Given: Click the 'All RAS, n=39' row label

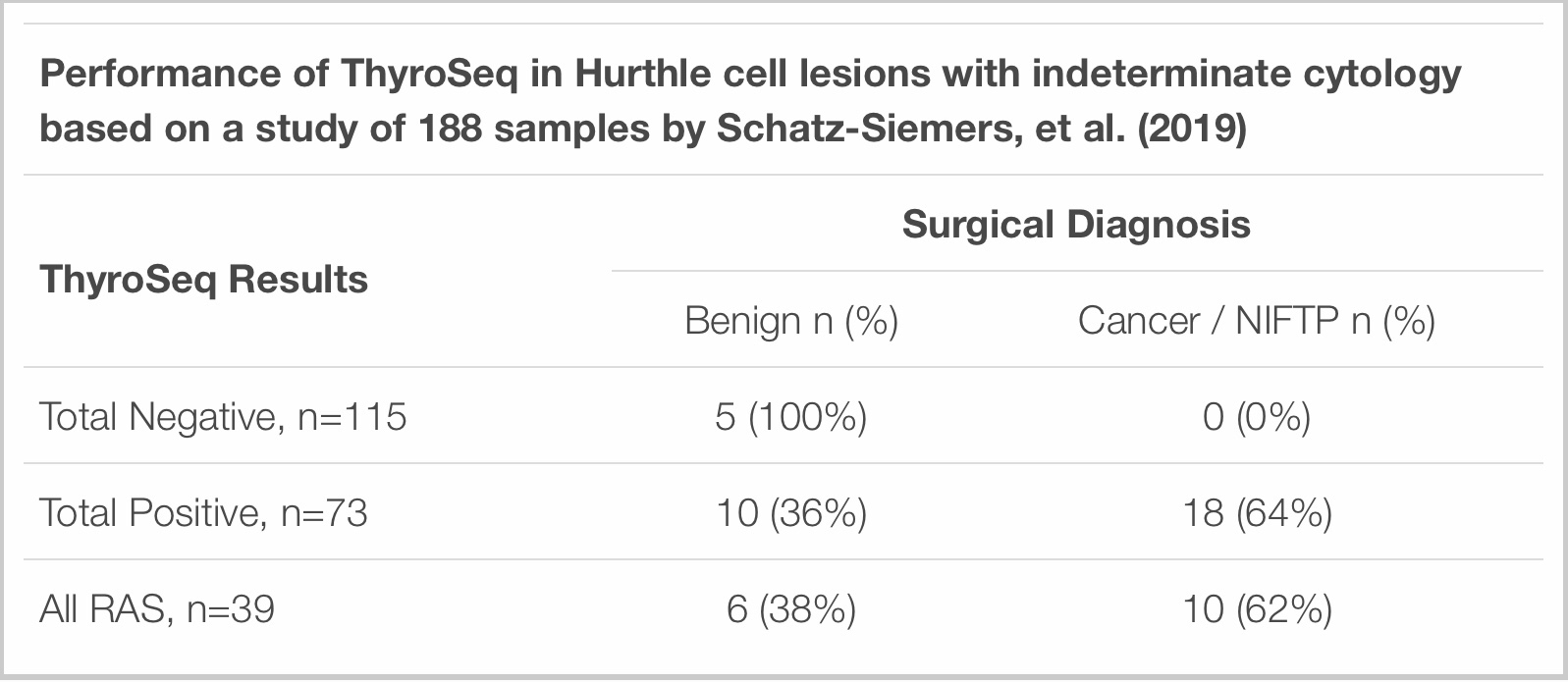Looking at the screenshot, I should 157,609.
